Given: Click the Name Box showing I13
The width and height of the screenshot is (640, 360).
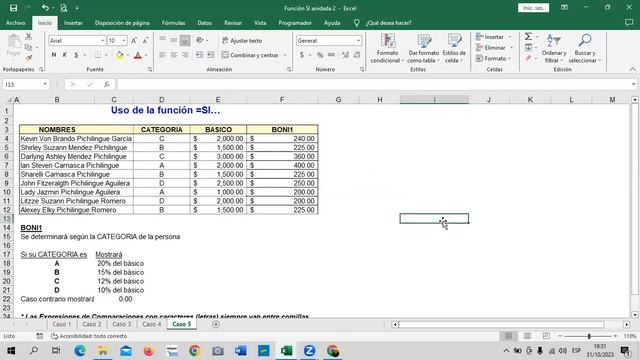Looking at the screenshot, I should click(22, 84).
